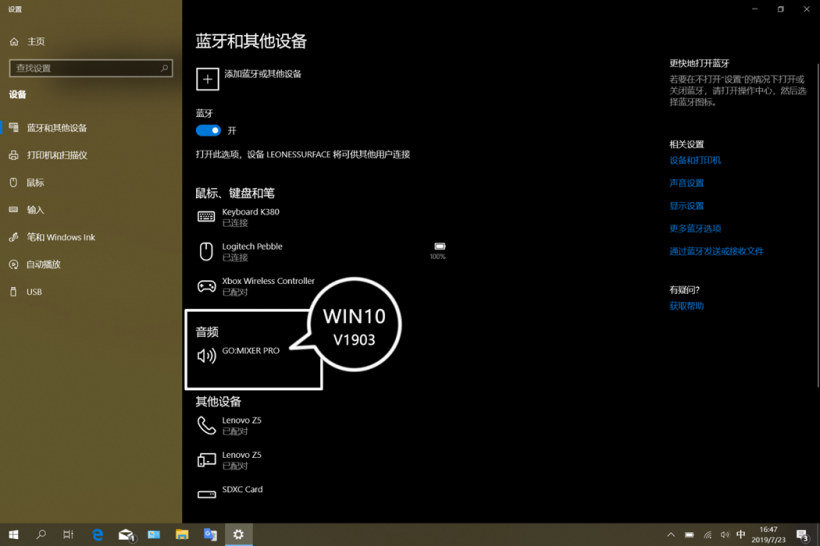Screen dimensions: 820x546
Task: Click the taskbar clock showing 16:47
Action: (x=768, y=534)
